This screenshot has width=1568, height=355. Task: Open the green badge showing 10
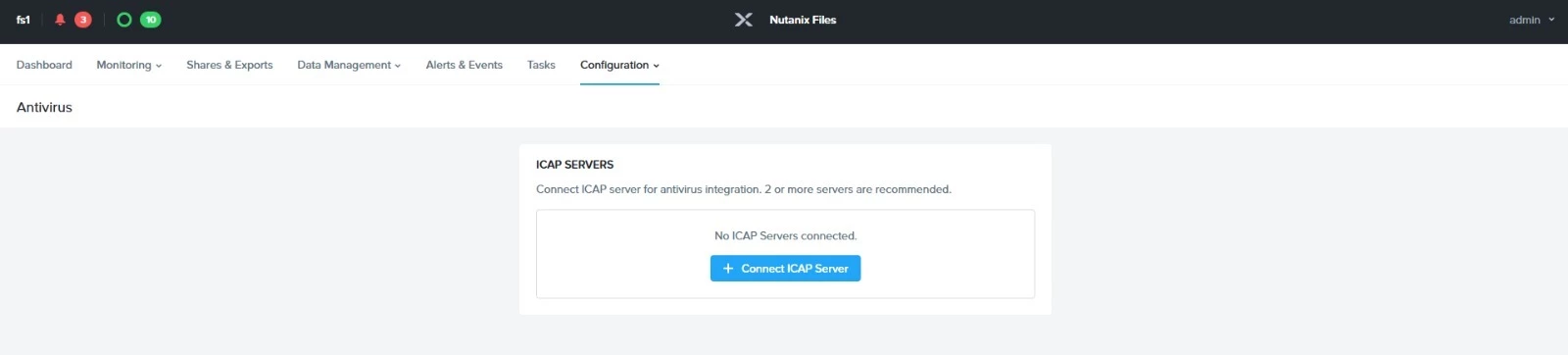[x=151, y=20]
